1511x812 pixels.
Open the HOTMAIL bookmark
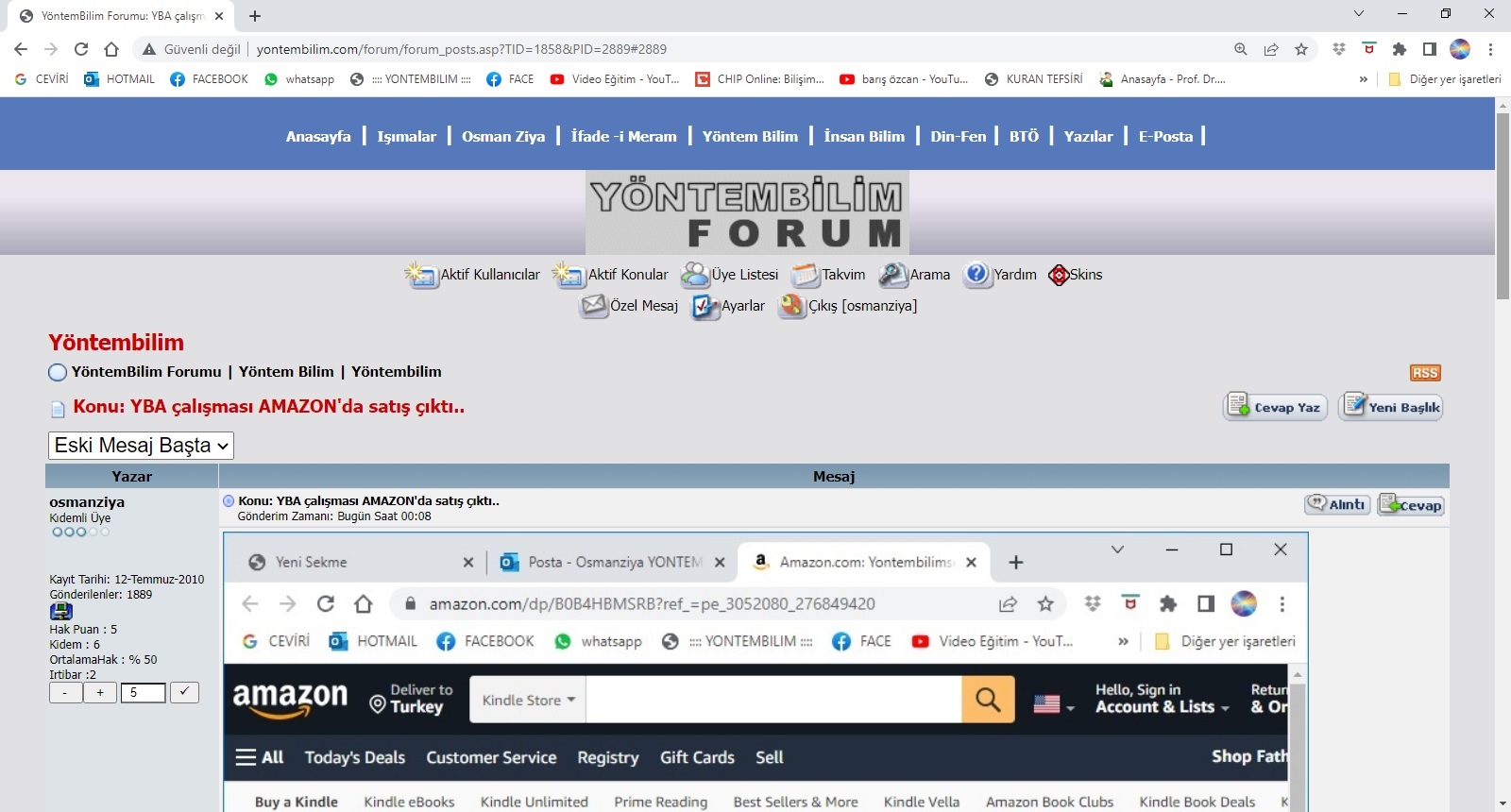coord(120,79)
